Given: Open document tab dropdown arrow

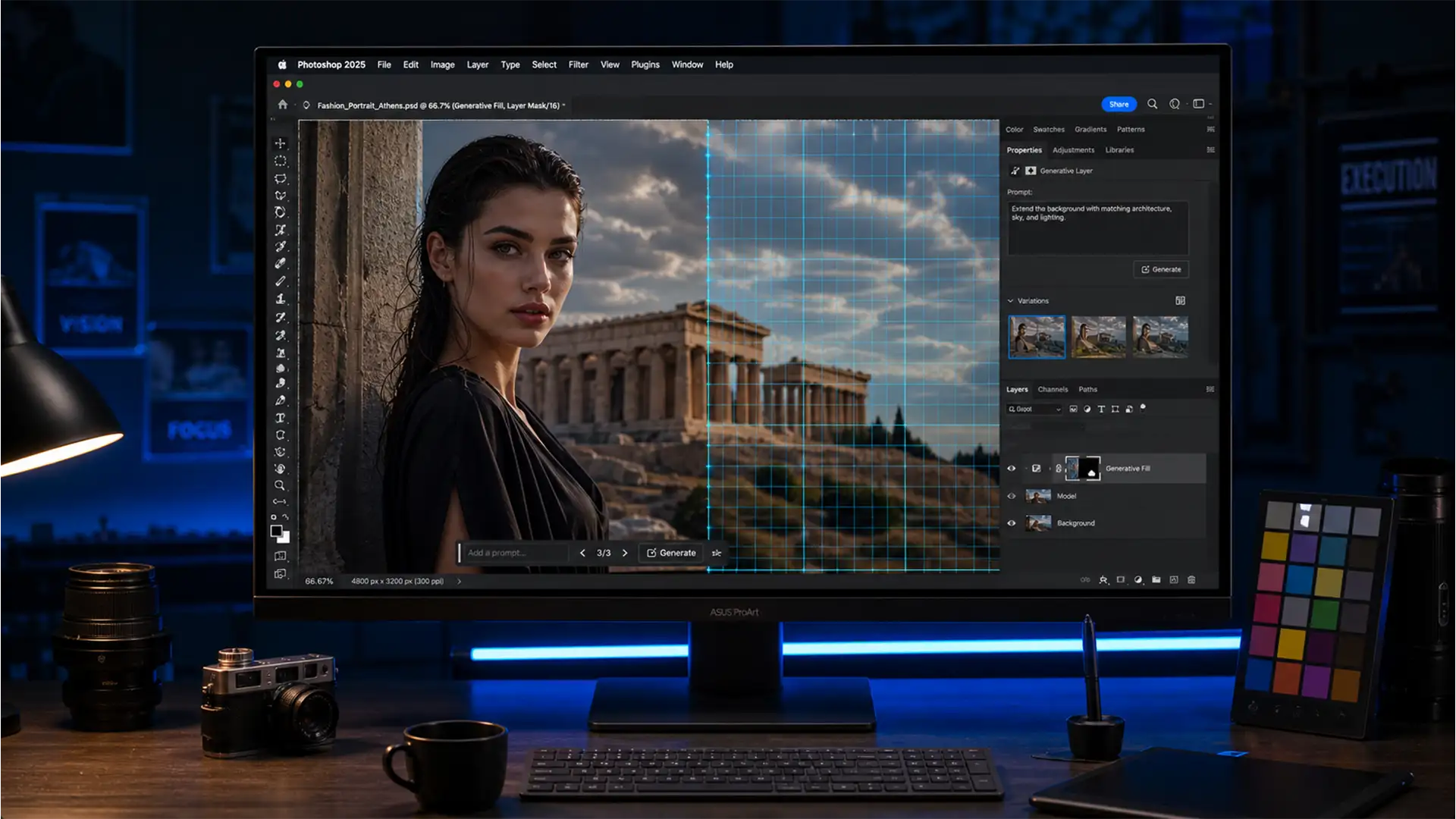Looking at the screenshot, I should tap(563, 105).
